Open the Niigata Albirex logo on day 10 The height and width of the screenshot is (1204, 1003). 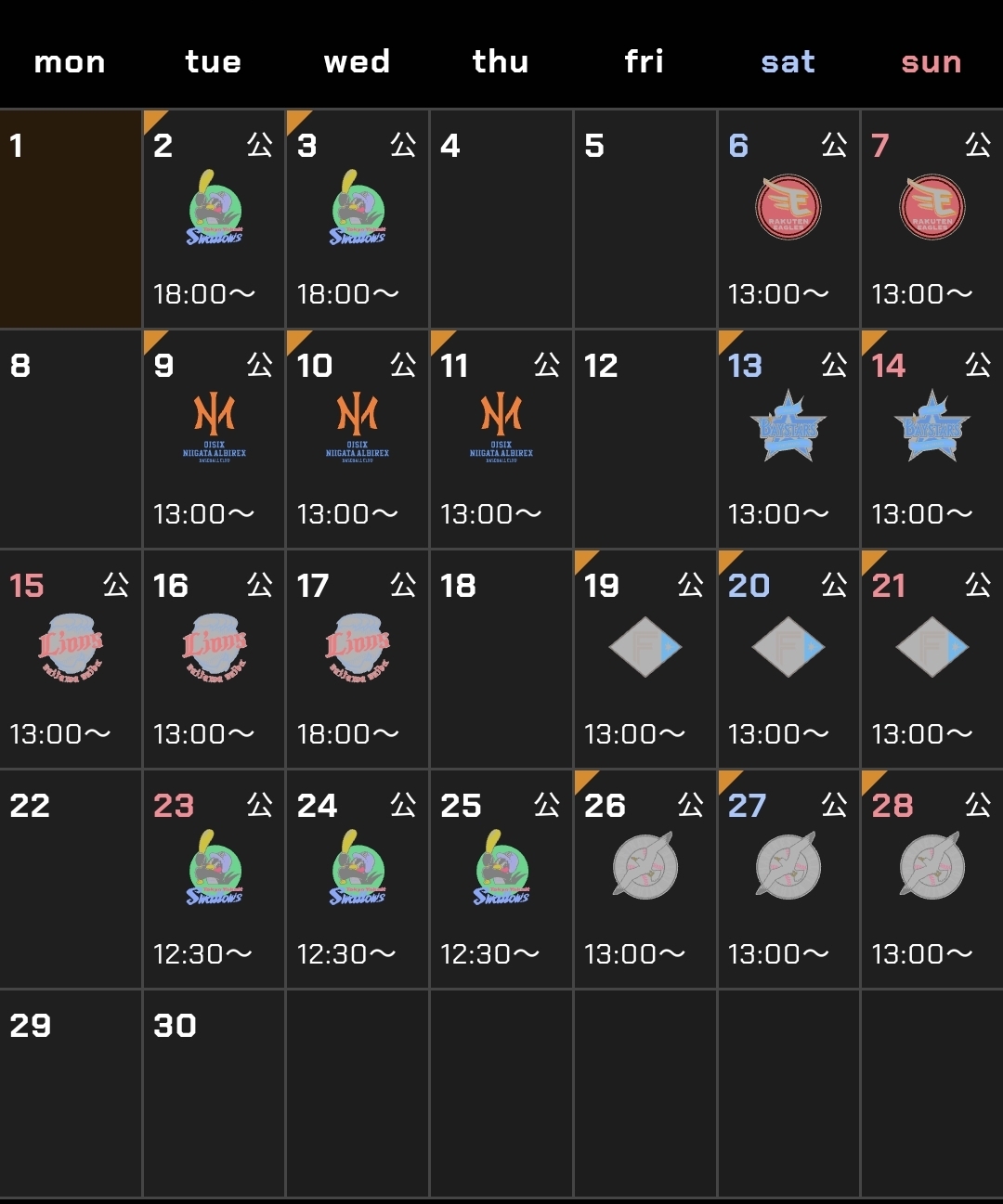point(358,426)
